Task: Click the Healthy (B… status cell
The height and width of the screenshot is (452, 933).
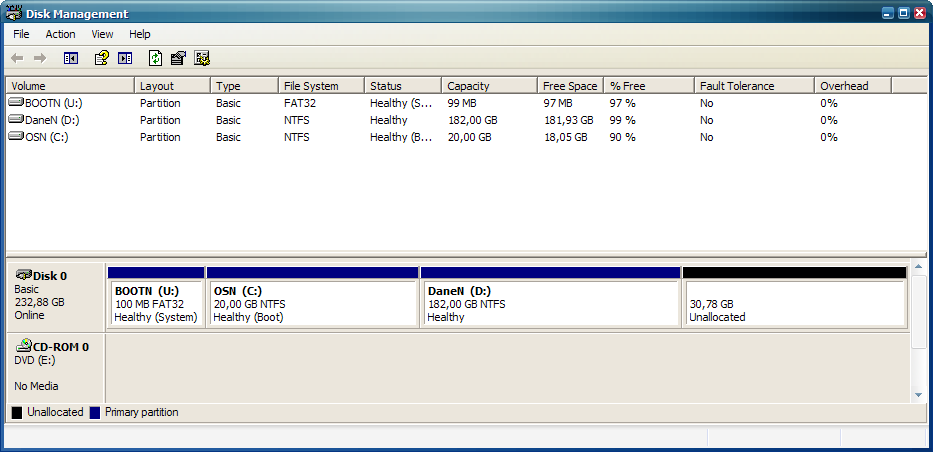Action: tap(401, 137)
